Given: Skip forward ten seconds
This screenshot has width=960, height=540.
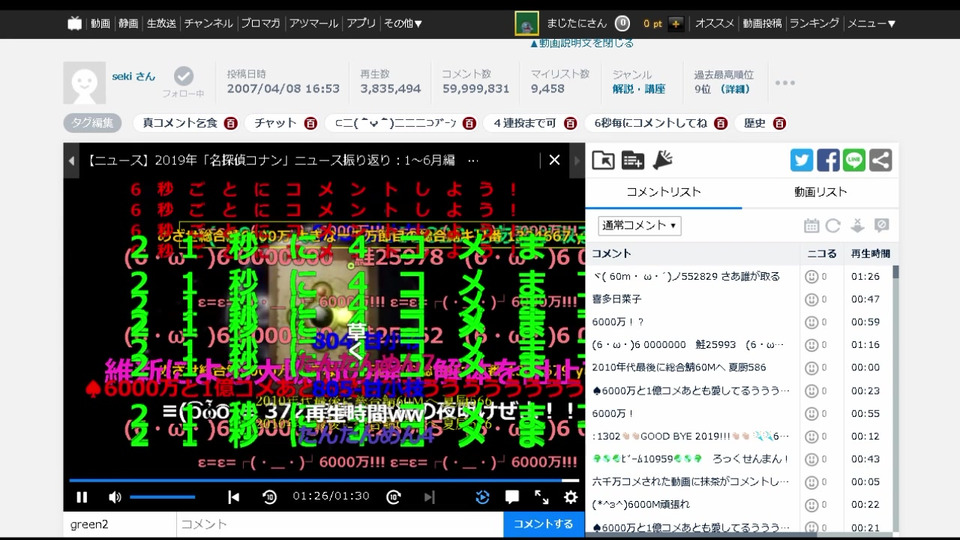Looking at the screenshot, I should [x=394, y=497].
